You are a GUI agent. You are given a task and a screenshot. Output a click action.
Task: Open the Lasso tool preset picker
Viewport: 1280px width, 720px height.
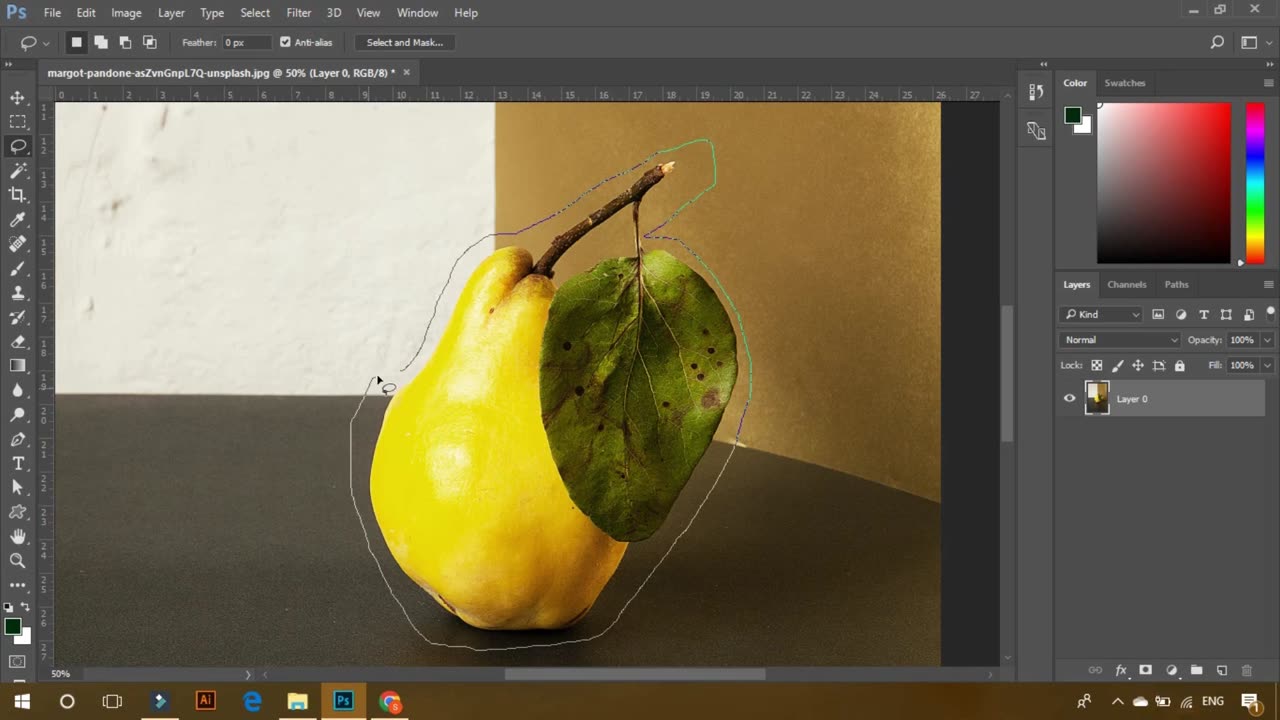33,42
